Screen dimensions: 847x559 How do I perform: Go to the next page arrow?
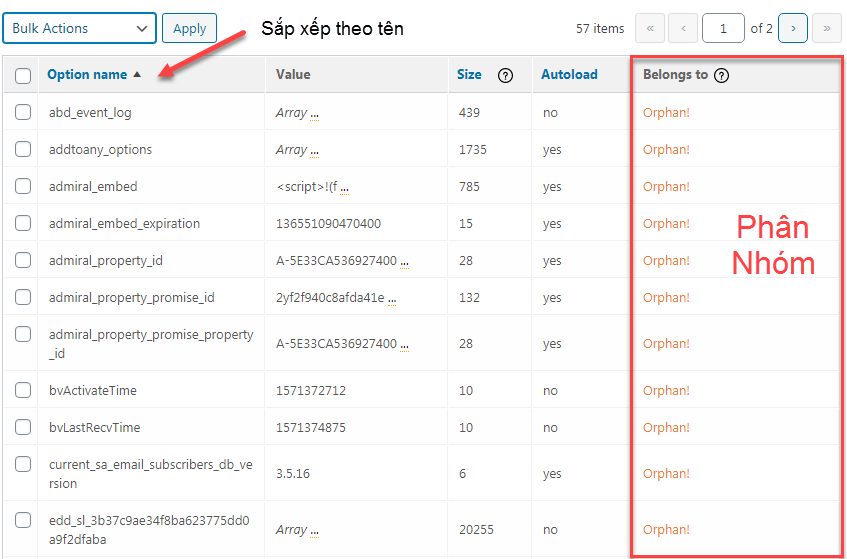(x=792, y=28)
